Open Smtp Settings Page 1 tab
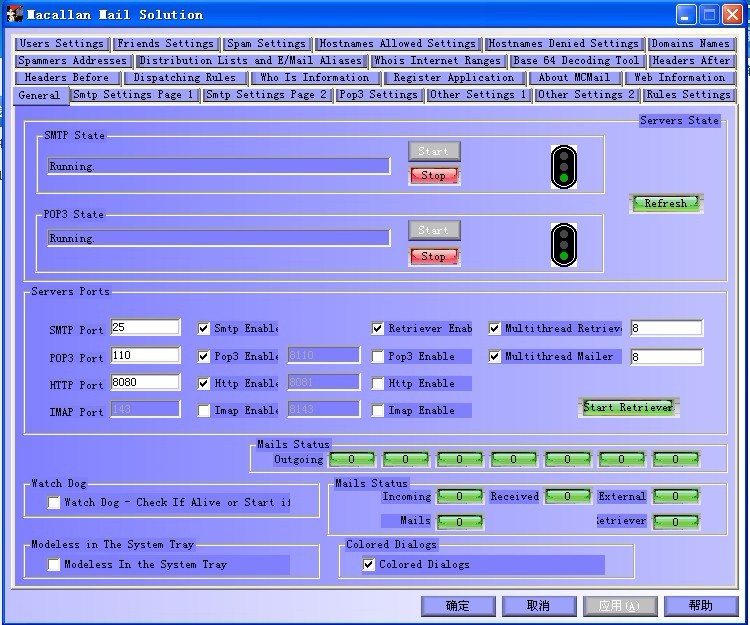Screen dimensions: 750x625 tap(133, 95)
